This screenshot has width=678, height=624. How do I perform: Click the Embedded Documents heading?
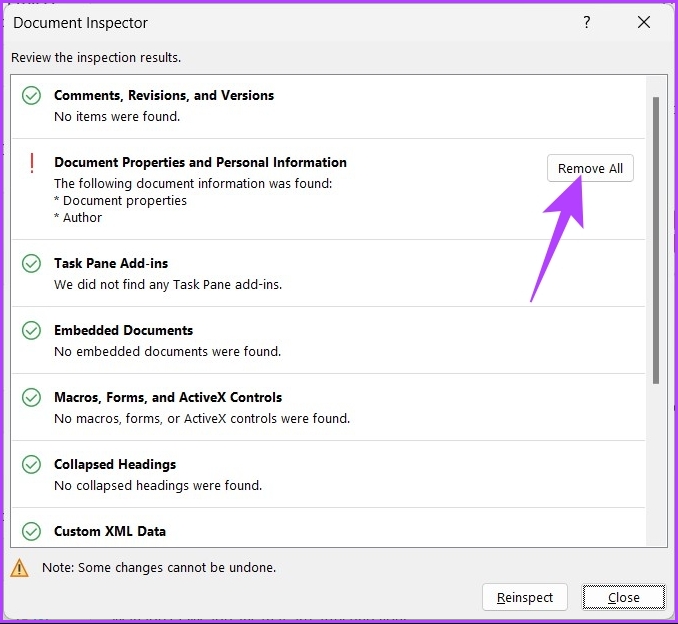(123, 330)
